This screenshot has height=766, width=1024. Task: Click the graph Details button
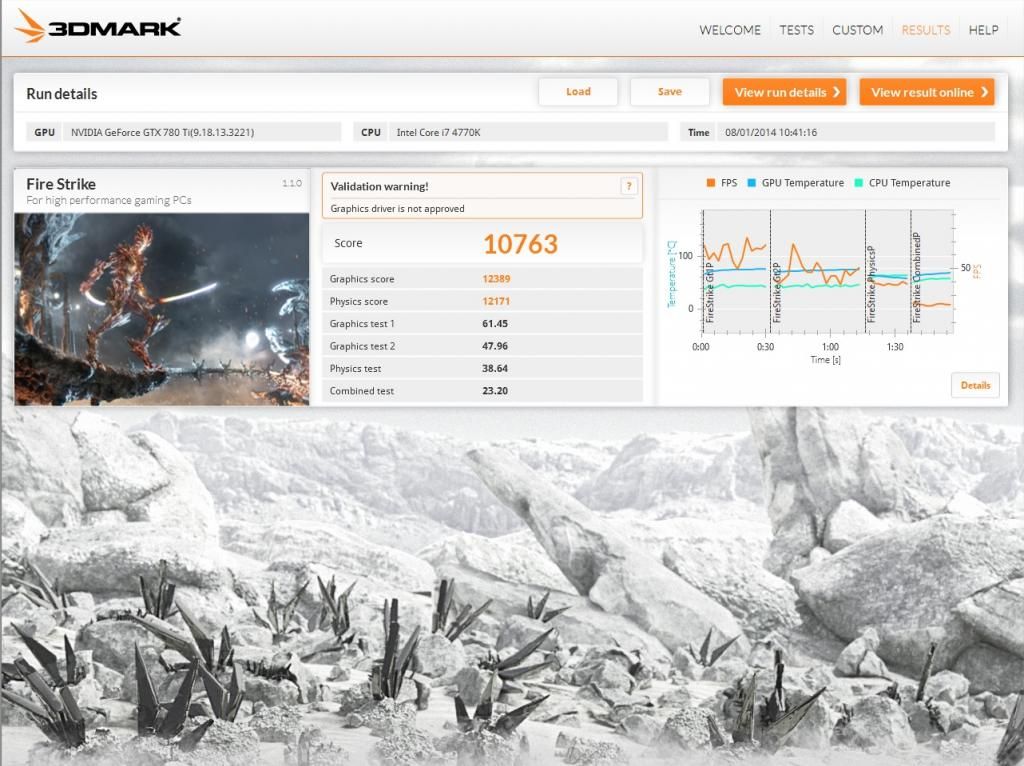pos(975,385)
